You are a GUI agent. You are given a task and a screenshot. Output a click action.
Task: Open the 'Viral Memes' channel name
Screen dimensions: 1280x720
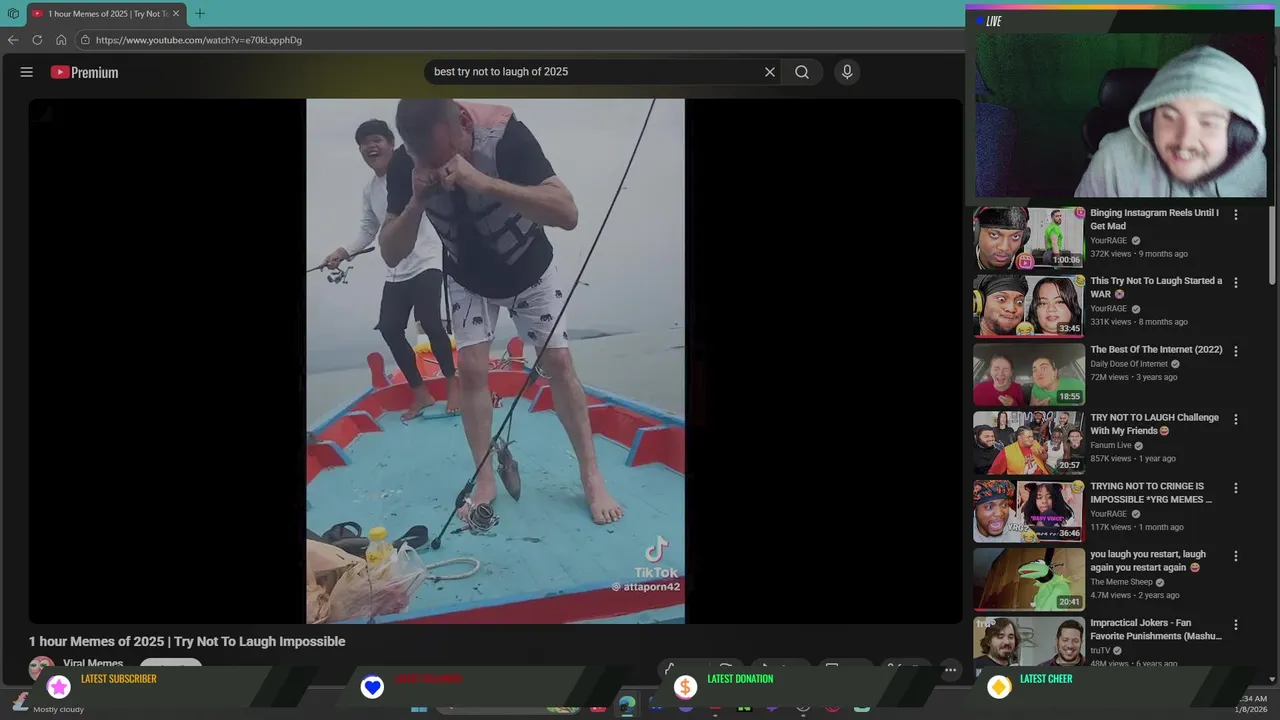[x=93, y=664]
